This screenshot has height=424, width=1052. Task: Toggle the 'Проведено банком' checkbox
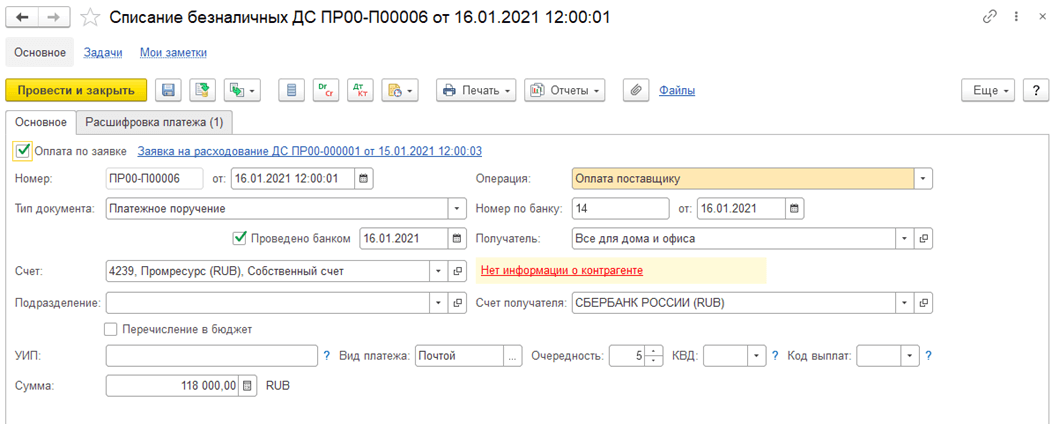(x=239, y=238)
